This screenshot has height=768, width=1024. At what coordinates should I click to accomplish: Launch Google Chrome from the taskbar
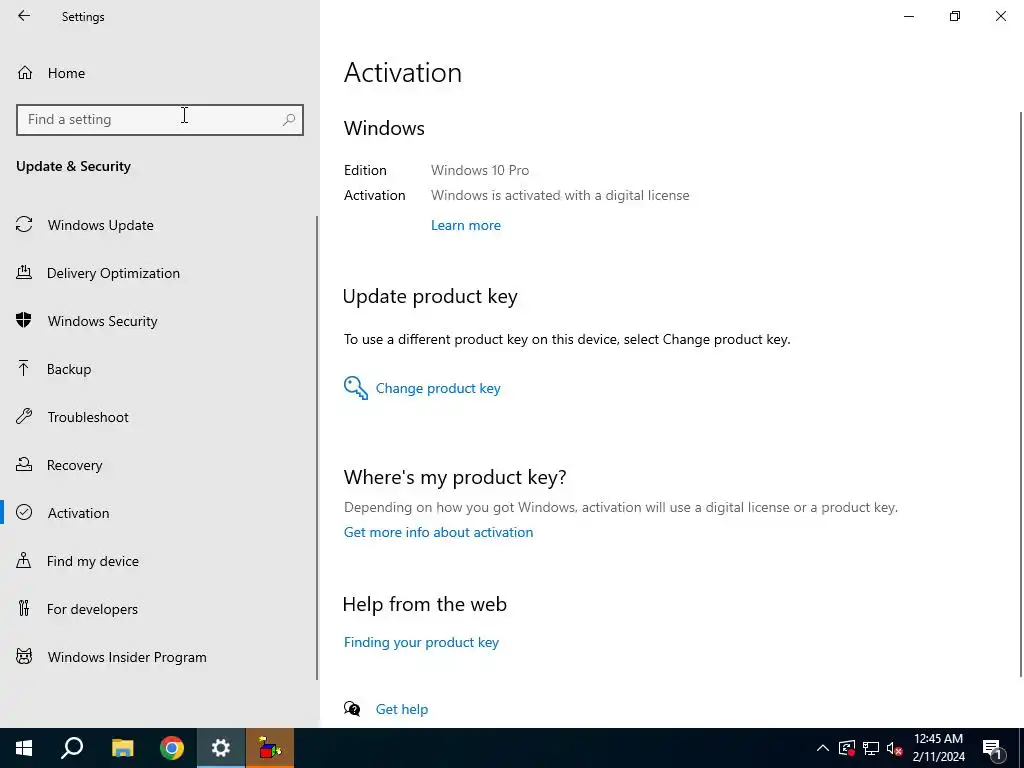pos(172,748)
